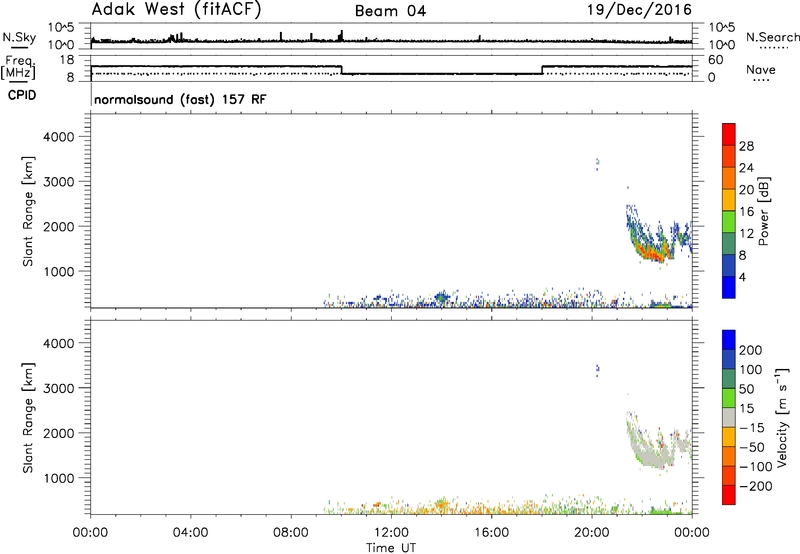Click the 'Time UT' axis title
800x554 pixels.
tap(391, 548)
